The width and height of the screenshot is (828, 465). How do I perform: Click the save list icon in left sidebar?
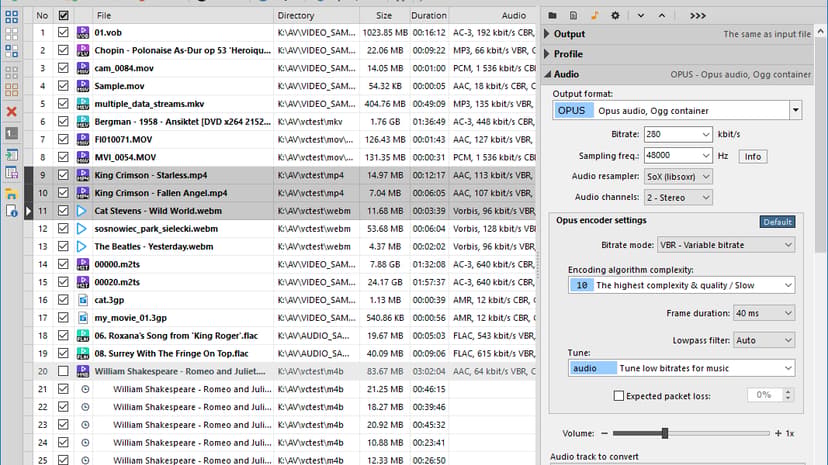11,173
